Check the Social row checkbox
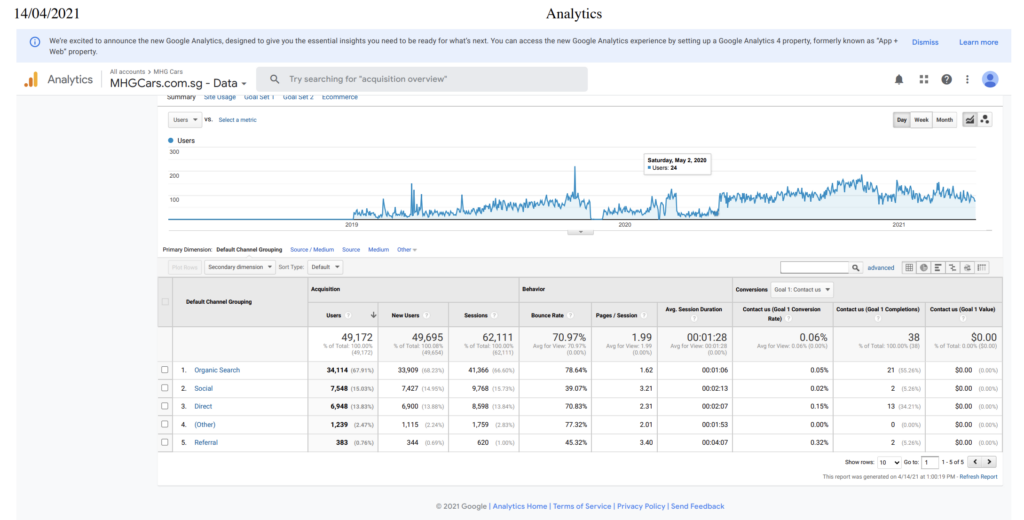1024x520 pixels. point(165,388)
